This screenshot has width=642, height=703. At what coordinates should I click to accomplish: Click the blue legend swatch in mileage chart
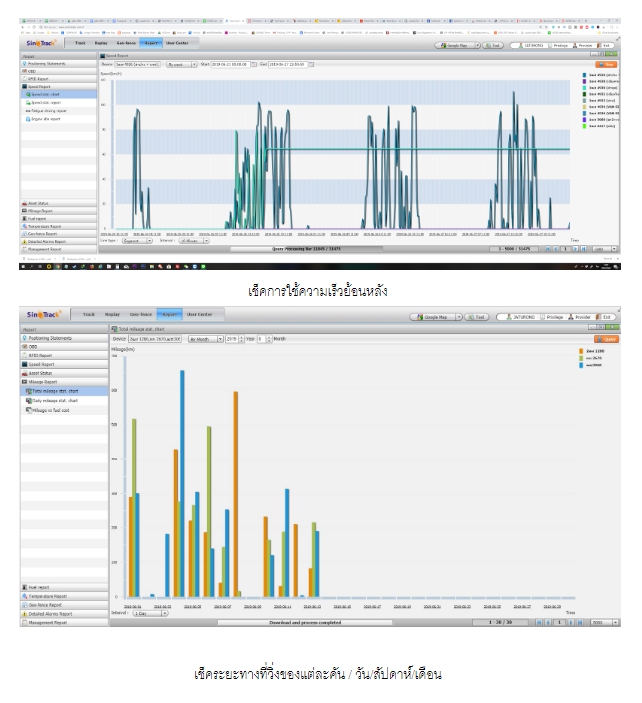point(582,365)
